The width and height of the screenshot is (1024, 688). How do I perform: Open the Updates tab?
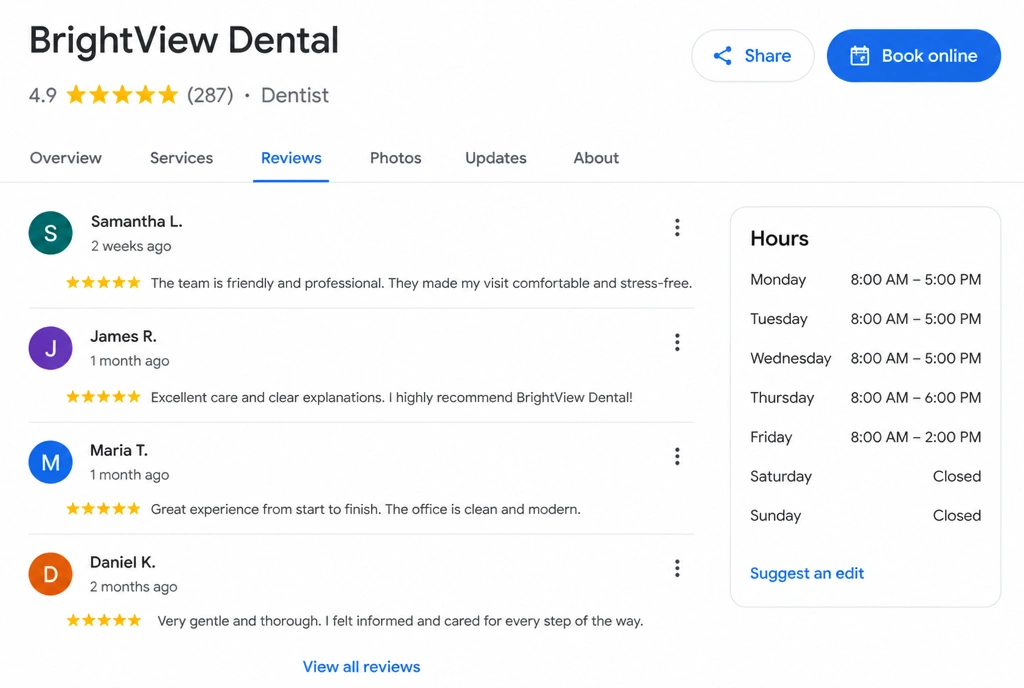pyautogui.click(x=496, y=158)
